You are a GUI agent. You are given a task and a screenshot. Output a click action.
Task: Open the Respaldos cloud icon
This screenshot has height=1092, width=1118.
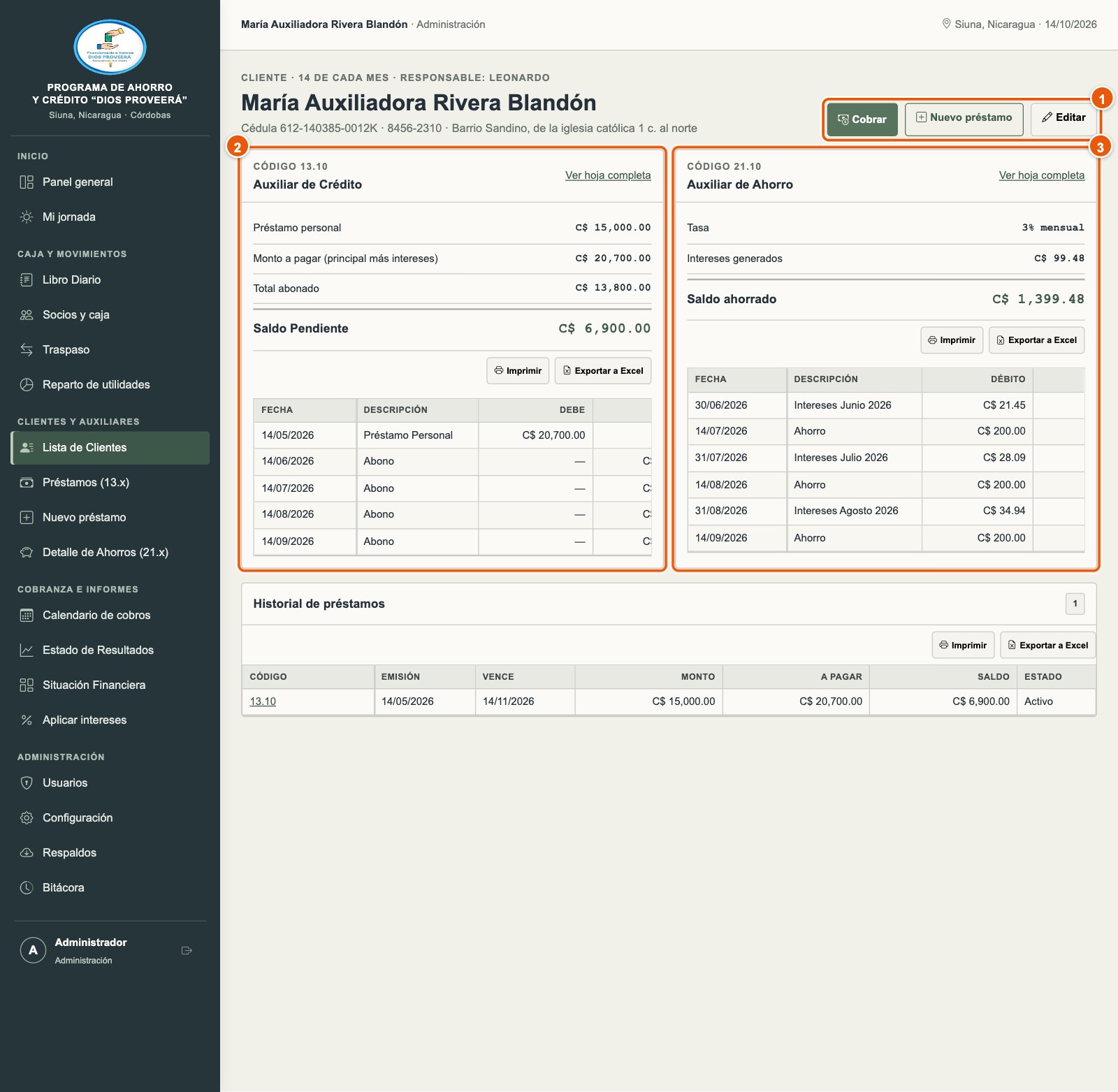pos(27,852)
